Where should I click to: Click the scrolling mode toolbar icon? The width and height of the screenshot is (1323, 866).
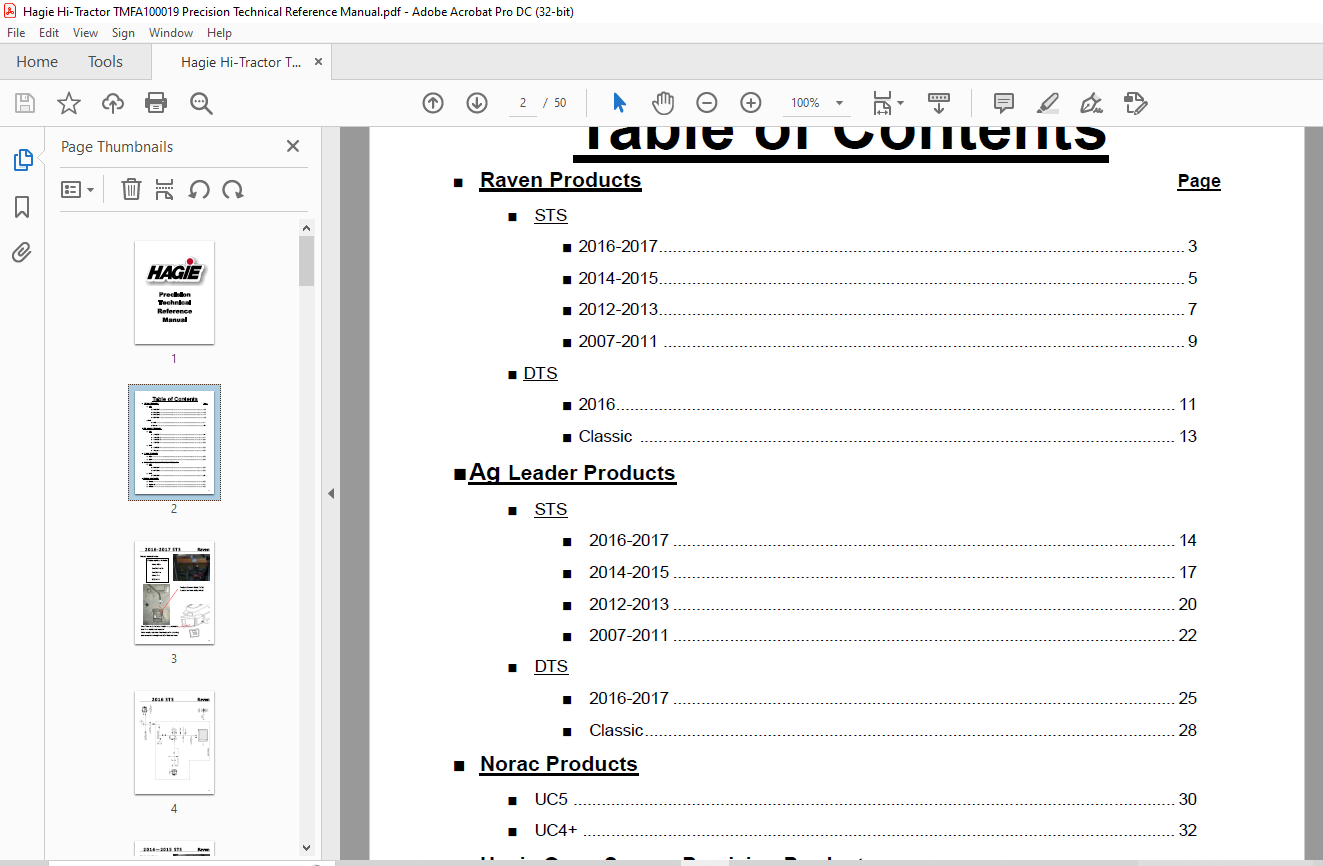click(939, 103)
